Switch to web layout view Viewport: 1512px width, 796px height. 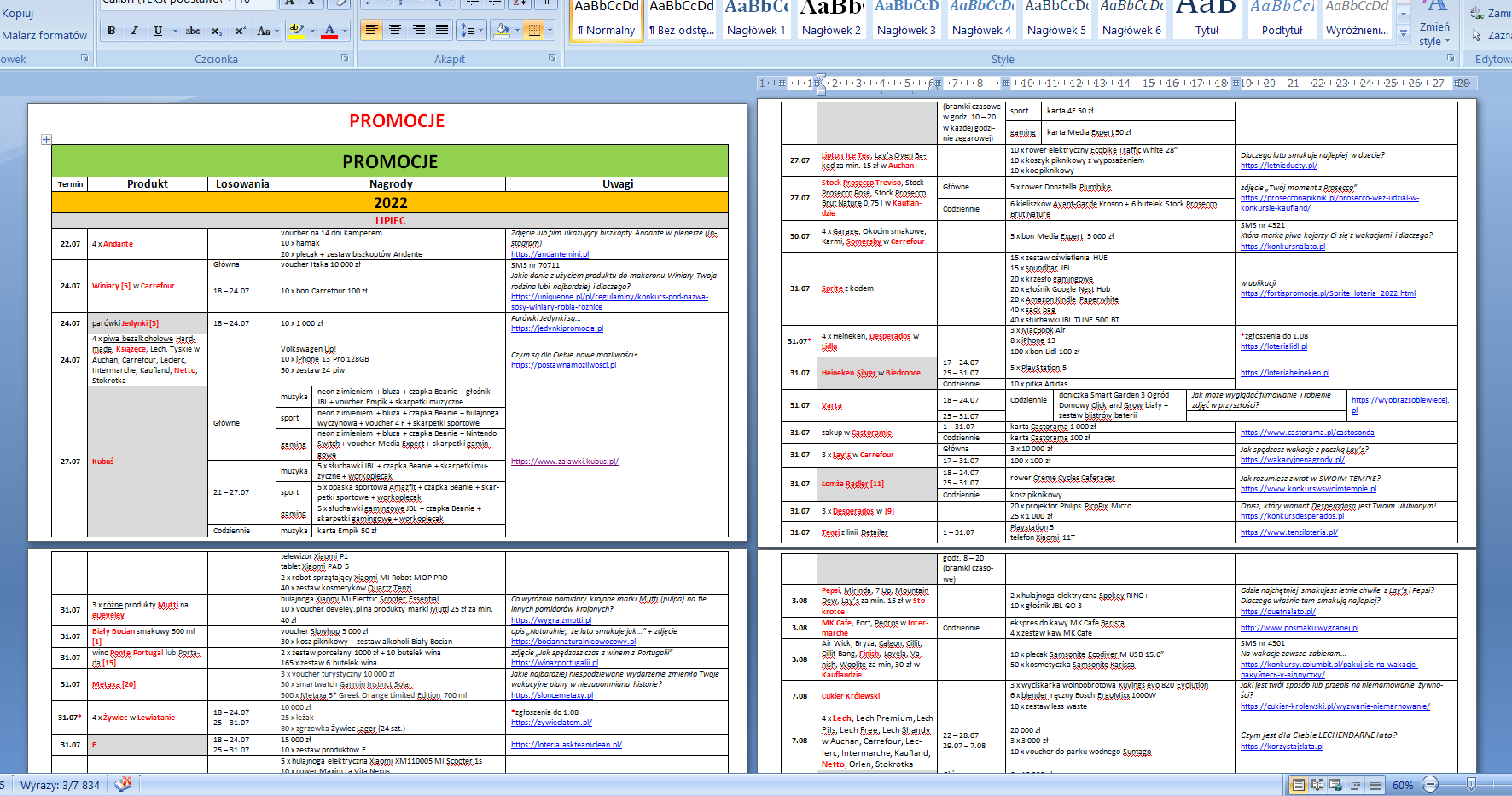coord(1337,785)
